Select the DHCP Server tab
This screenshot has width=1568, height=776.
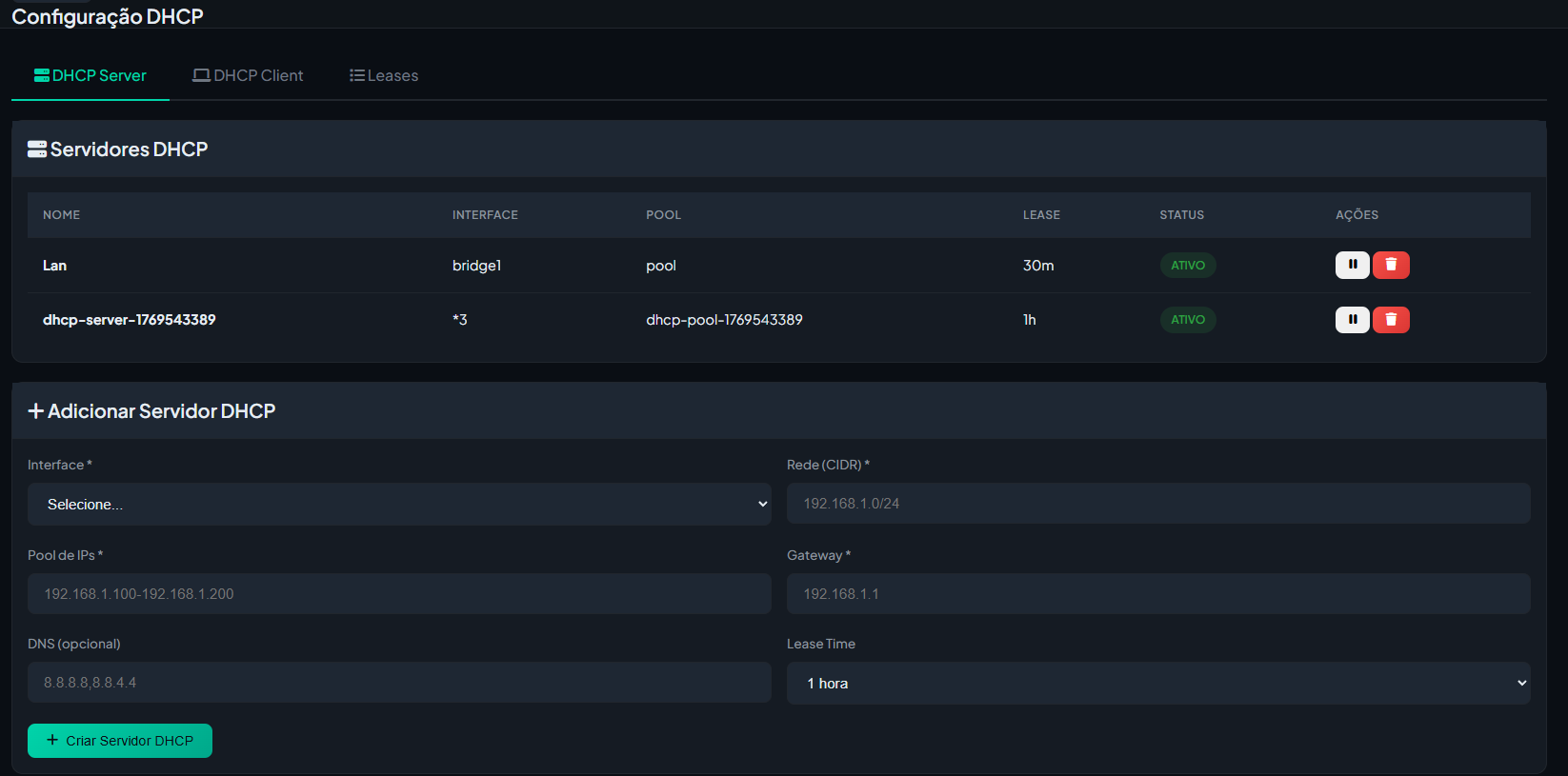pos(90,75)
